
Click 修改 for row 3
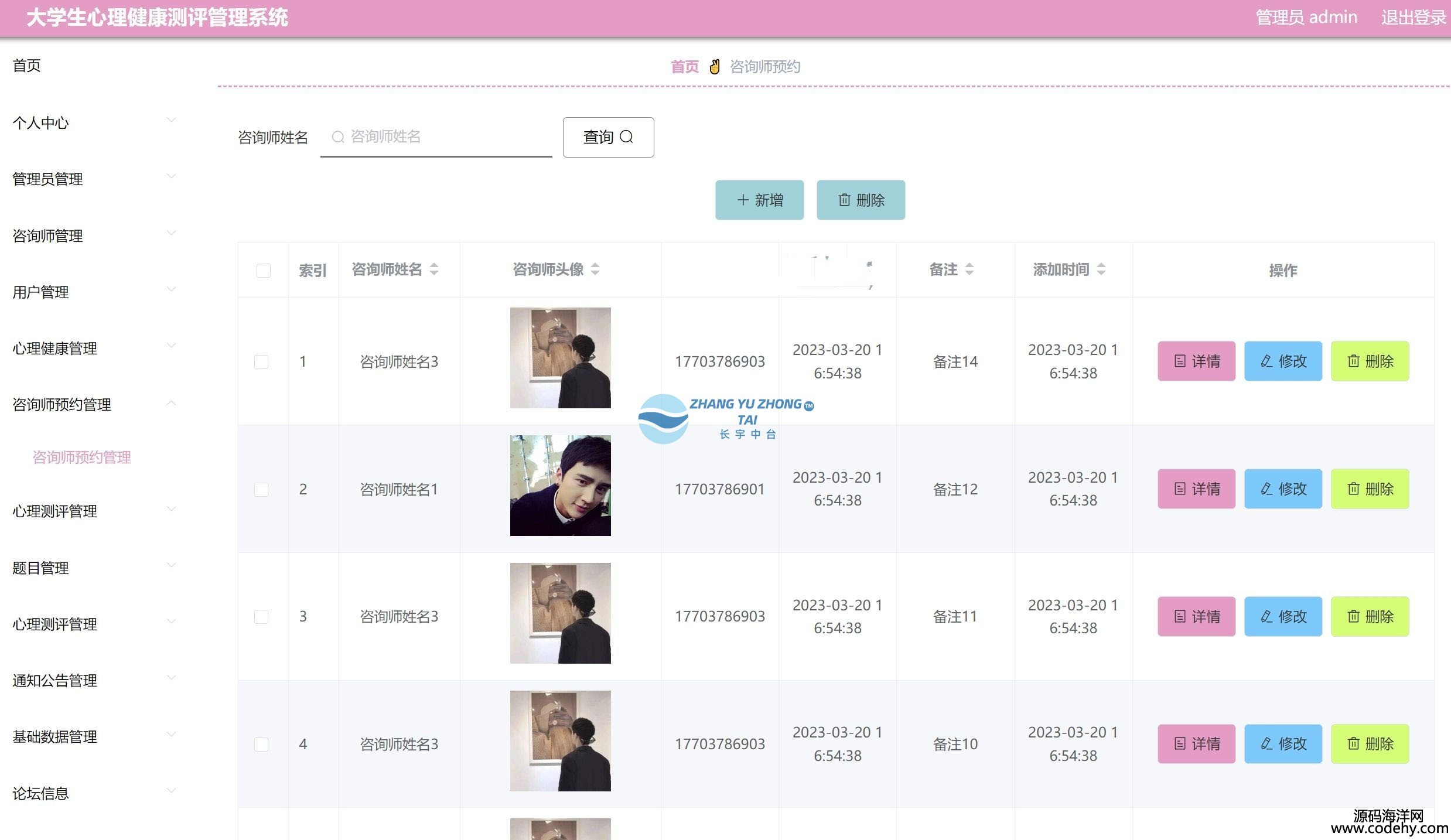pos(1283,616)
